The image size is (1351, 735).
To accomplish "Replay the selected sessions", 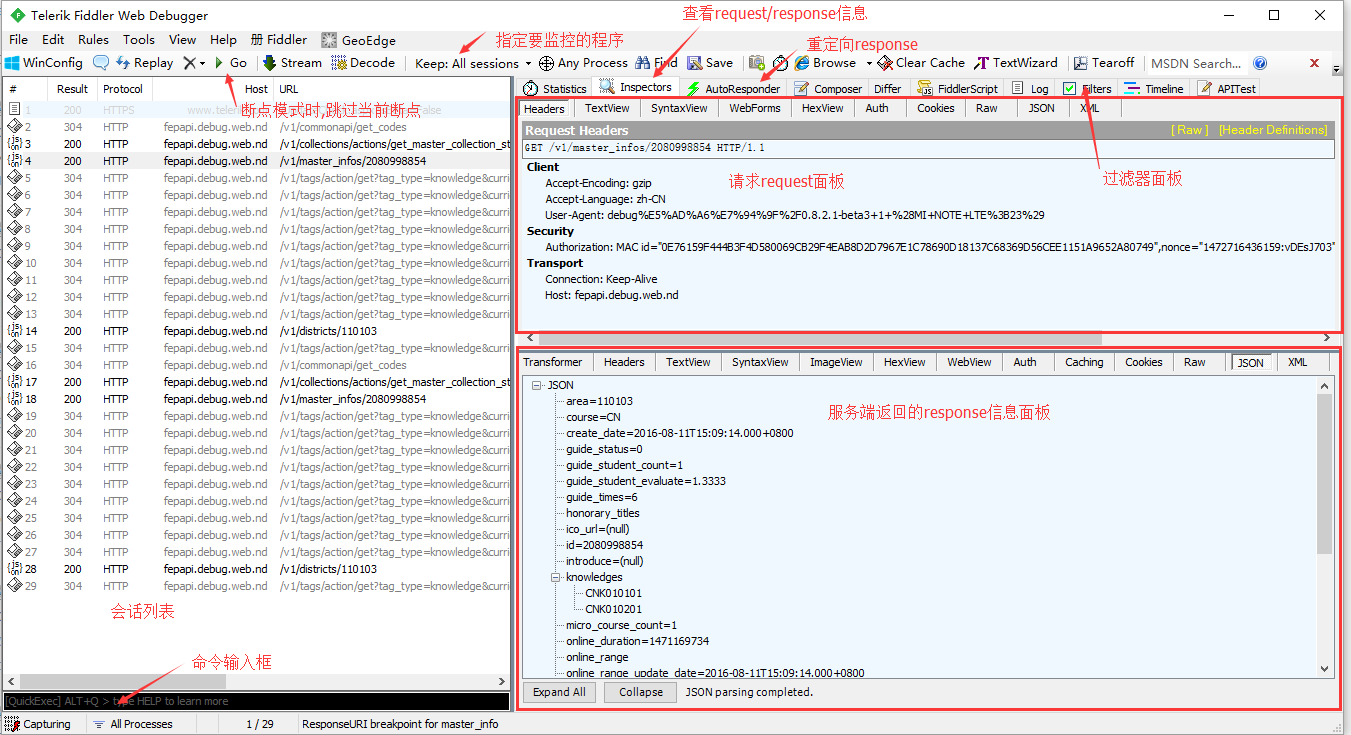I will coord(144,63).
